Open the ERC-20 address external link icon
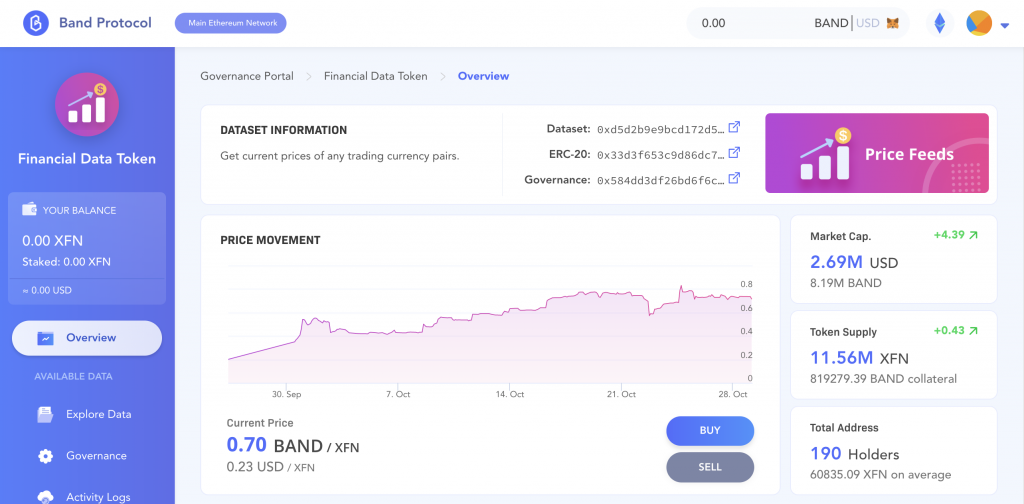 (734, 153)
